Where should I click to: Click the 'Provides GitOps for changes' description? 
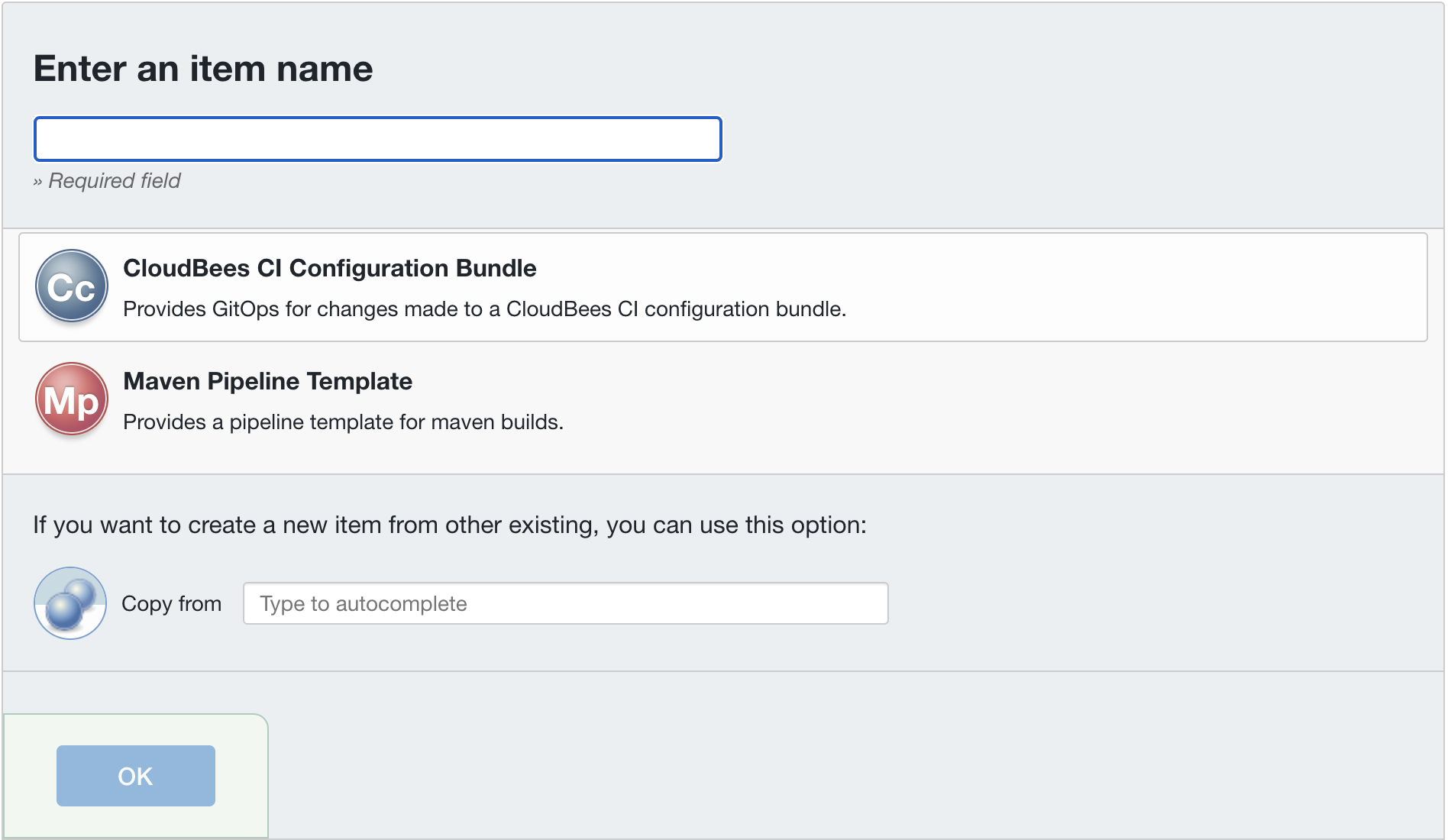484,309
